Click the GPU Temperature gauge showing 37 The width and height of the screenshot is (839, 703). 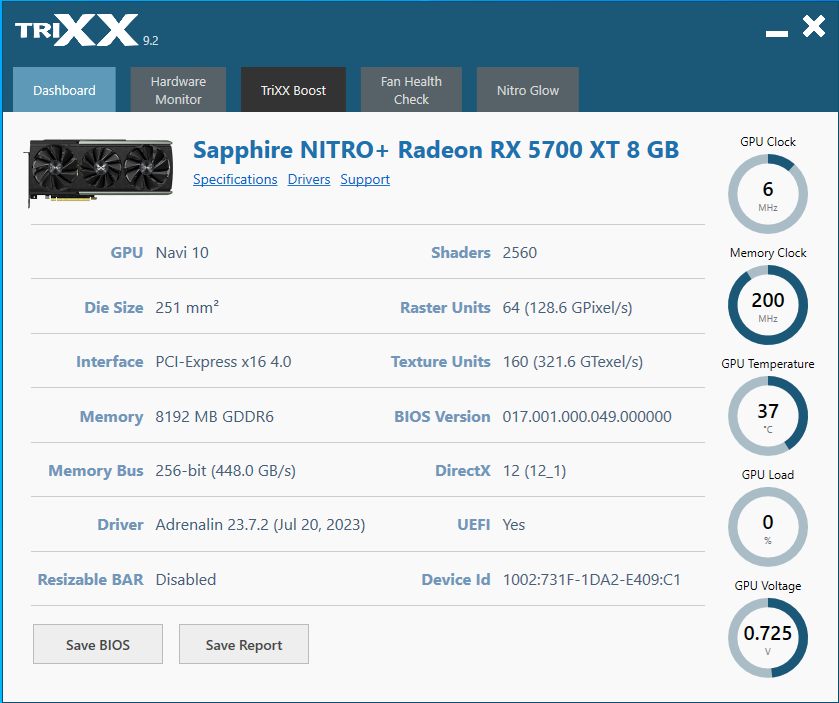[768, 416]
